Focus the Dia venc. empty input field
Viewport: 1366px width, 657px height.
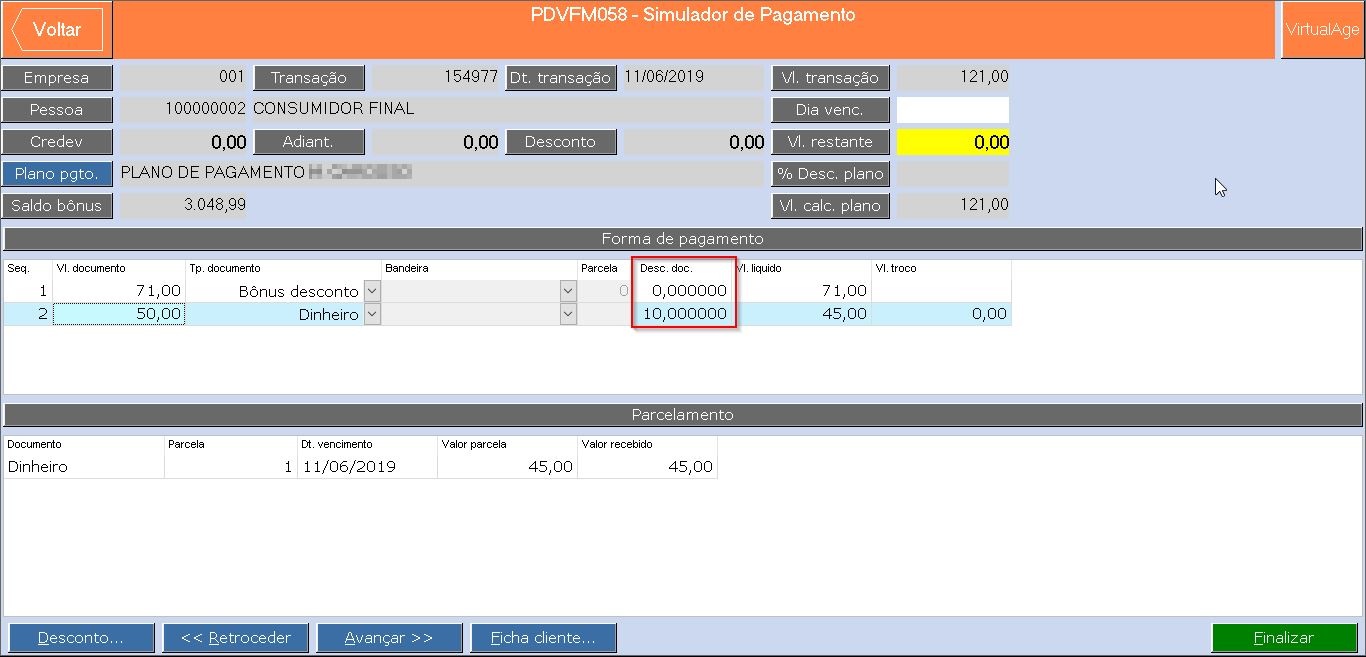(953, 110)
